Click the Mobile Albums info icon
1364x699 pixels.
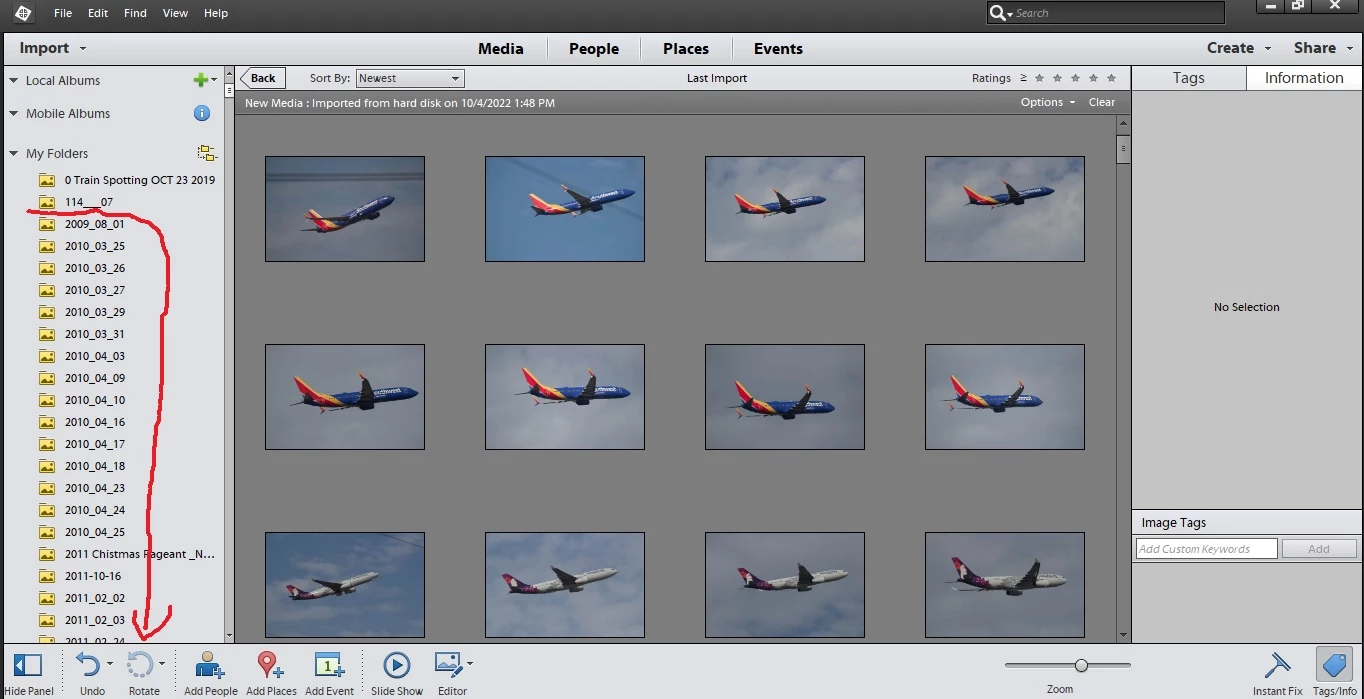[202, 113]
